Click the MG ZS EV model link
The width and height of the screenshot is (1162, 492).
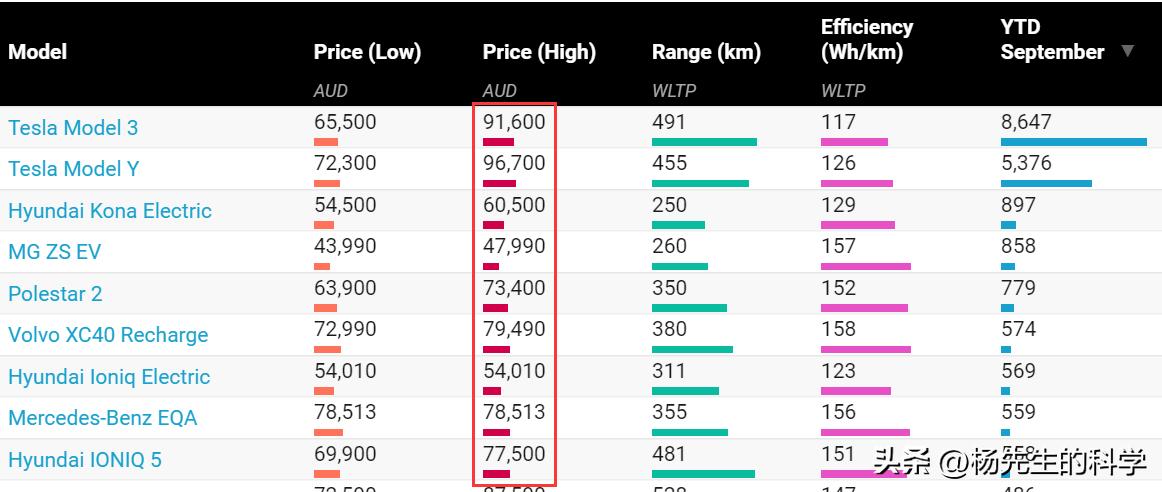pos(55,252)
